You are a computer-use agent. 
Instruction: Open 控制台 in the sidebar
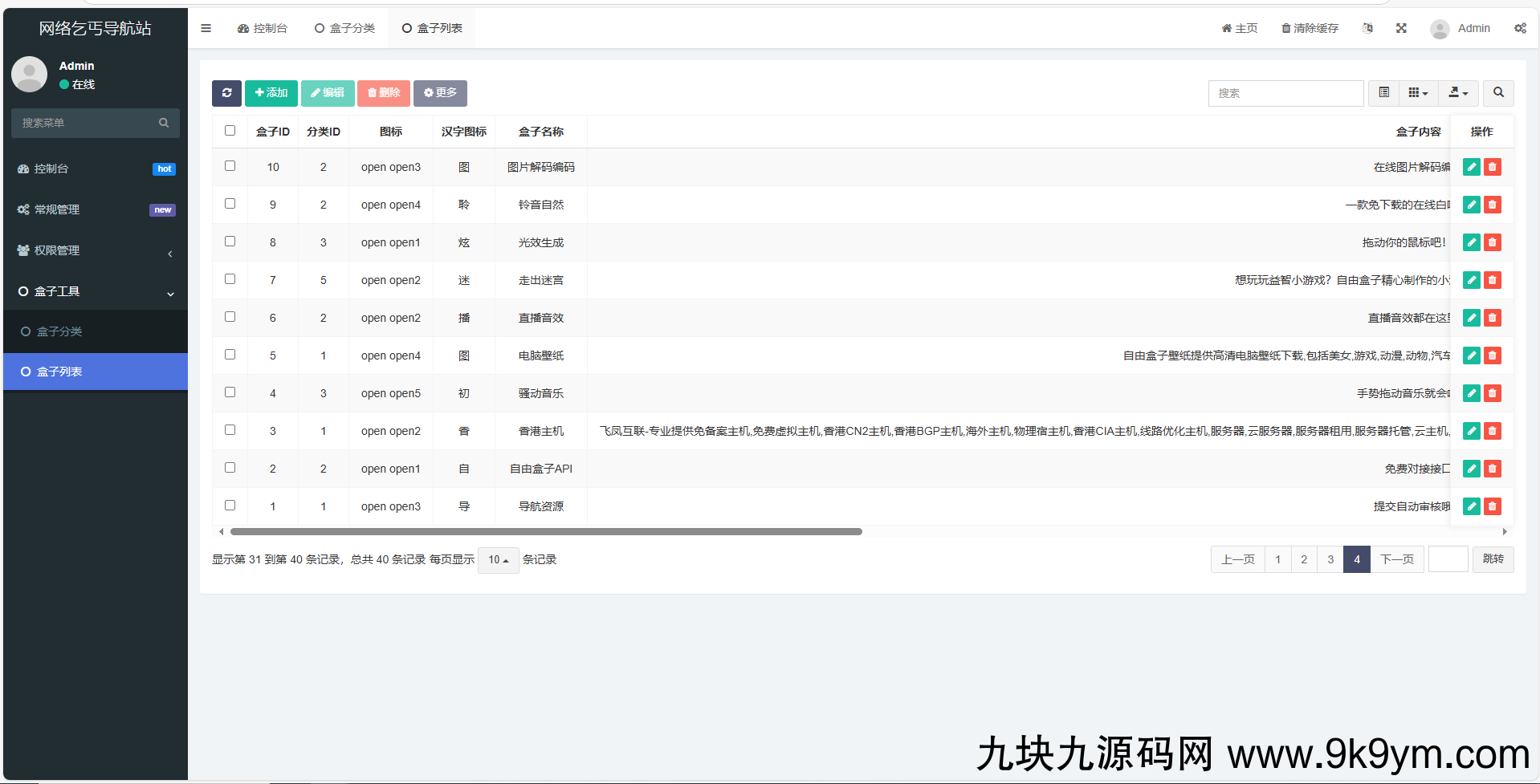coord(96,169)
